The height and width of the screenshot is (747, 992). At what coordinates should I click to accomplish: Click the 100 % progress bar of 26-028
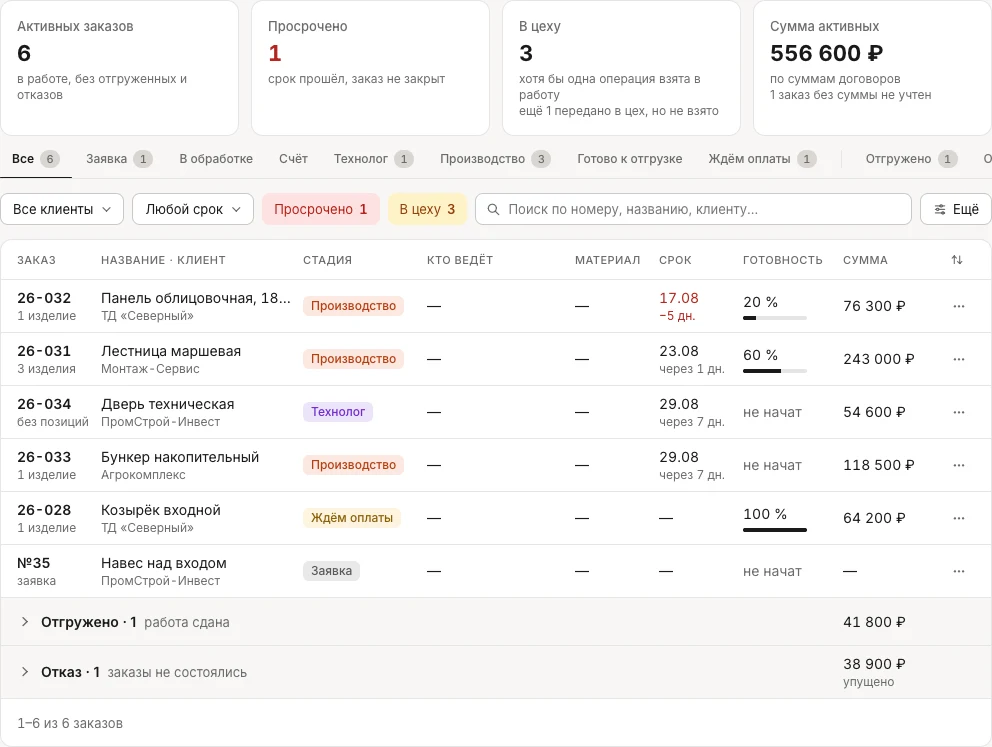point(775,529)
